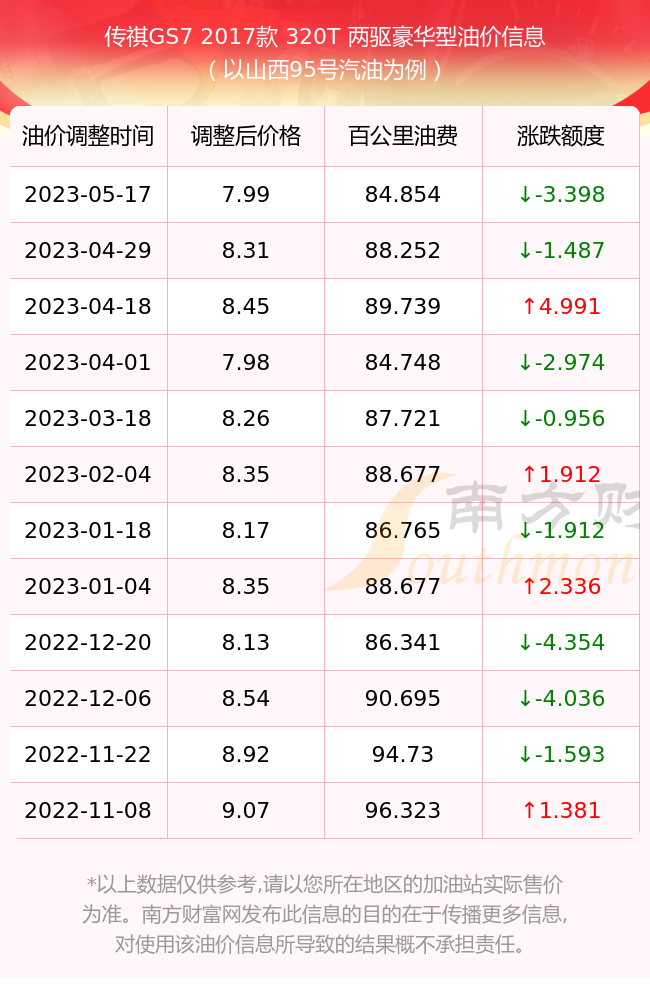Click the 传祺GS7 油价信息 title text
Viewport: 650px width, 1000px height.
[325, 38]
